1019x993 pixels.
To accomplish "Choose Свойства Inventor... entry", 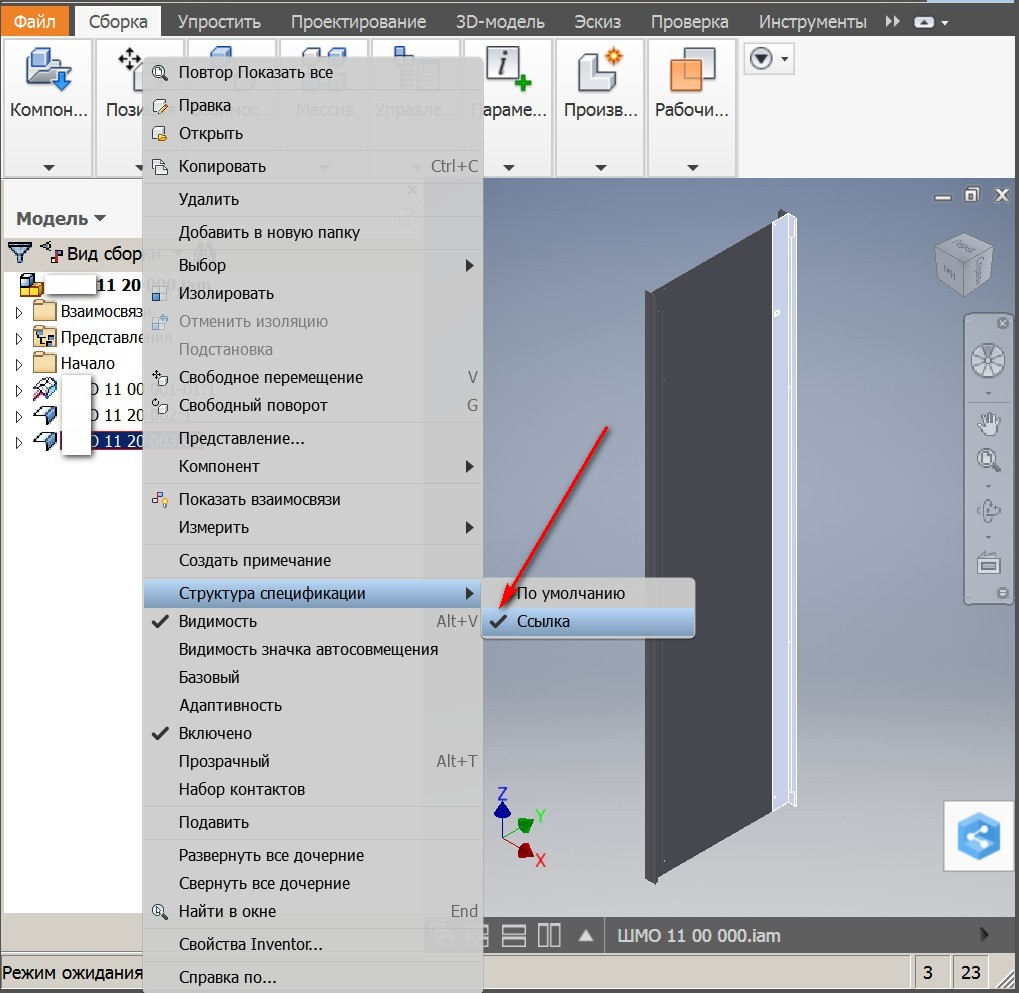I will (313, 944).
